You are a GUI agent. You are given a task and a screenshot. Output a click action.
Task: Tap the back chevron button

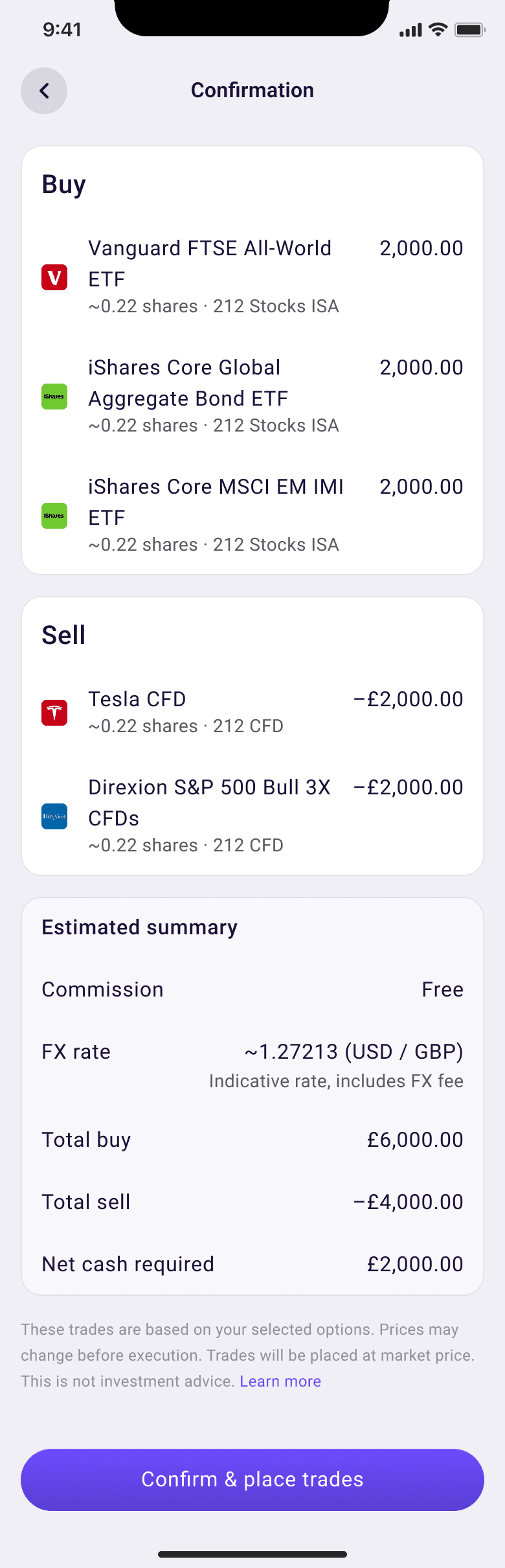click(x=44, y=91)
